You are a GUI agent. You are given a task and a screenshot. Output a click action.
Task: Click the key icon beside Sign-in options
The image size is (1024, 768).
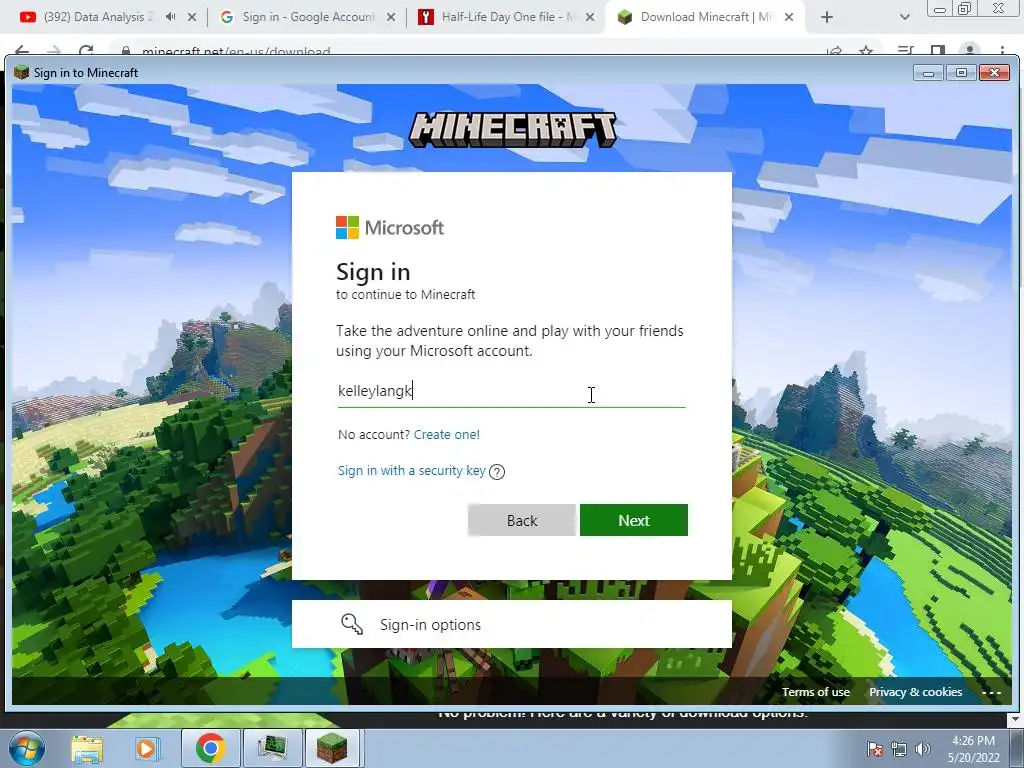click(x=352, y=624)
